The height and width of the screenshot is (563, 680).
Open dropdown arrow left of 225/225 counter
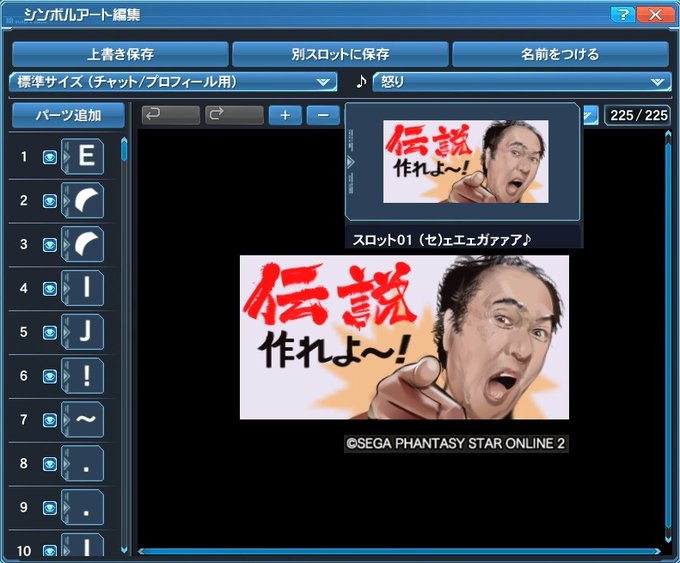pos(589,115)
